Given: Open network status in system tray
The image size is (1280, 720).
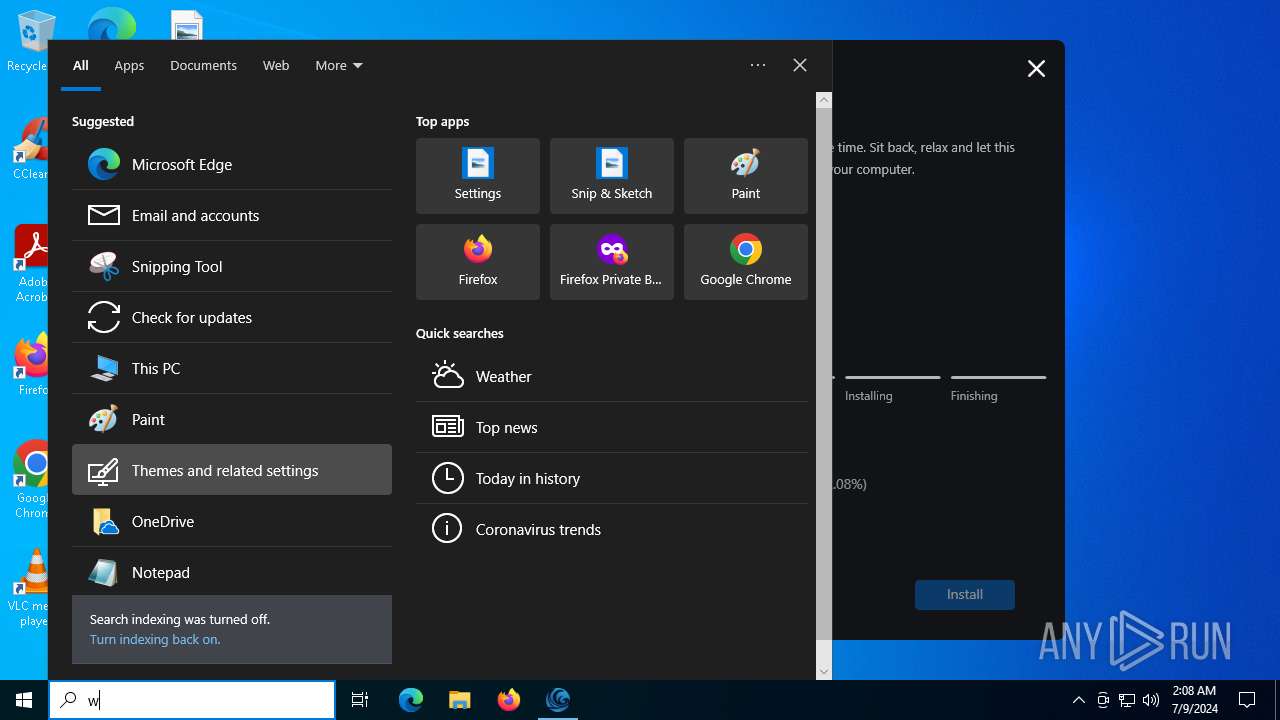Looking at the screenshot, I should pos(1127,700).
